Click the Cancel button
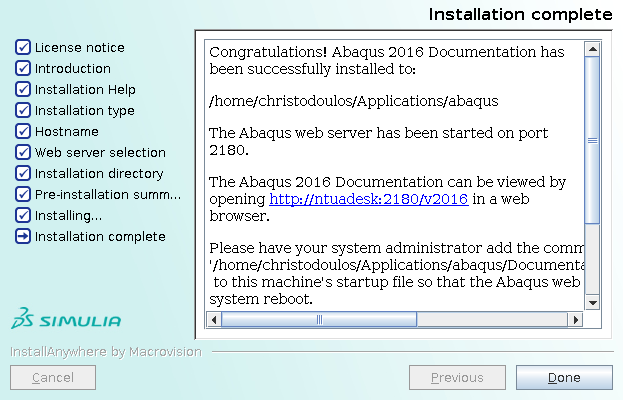 53,377
